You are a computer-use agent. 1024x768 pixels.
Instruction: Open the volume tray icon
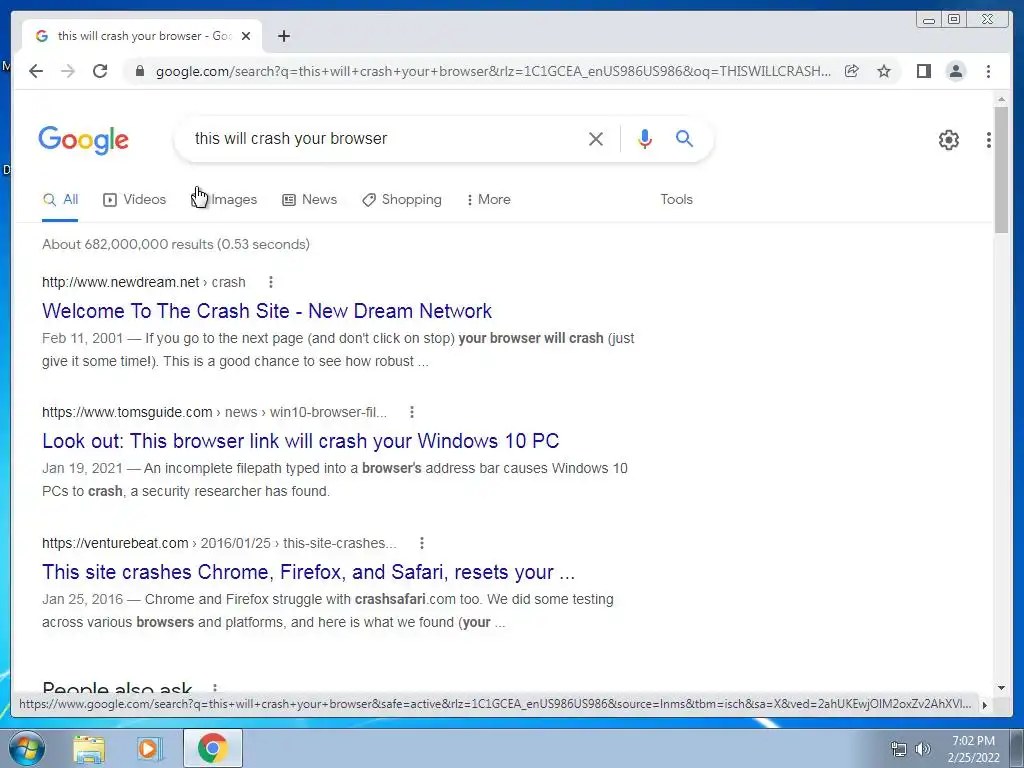point(922,749)
